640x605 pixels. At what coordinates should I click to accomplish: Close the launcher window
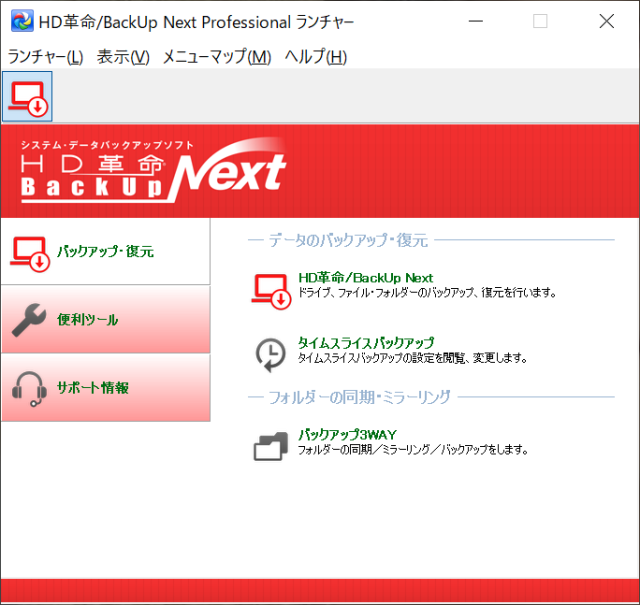pos(607,21)
